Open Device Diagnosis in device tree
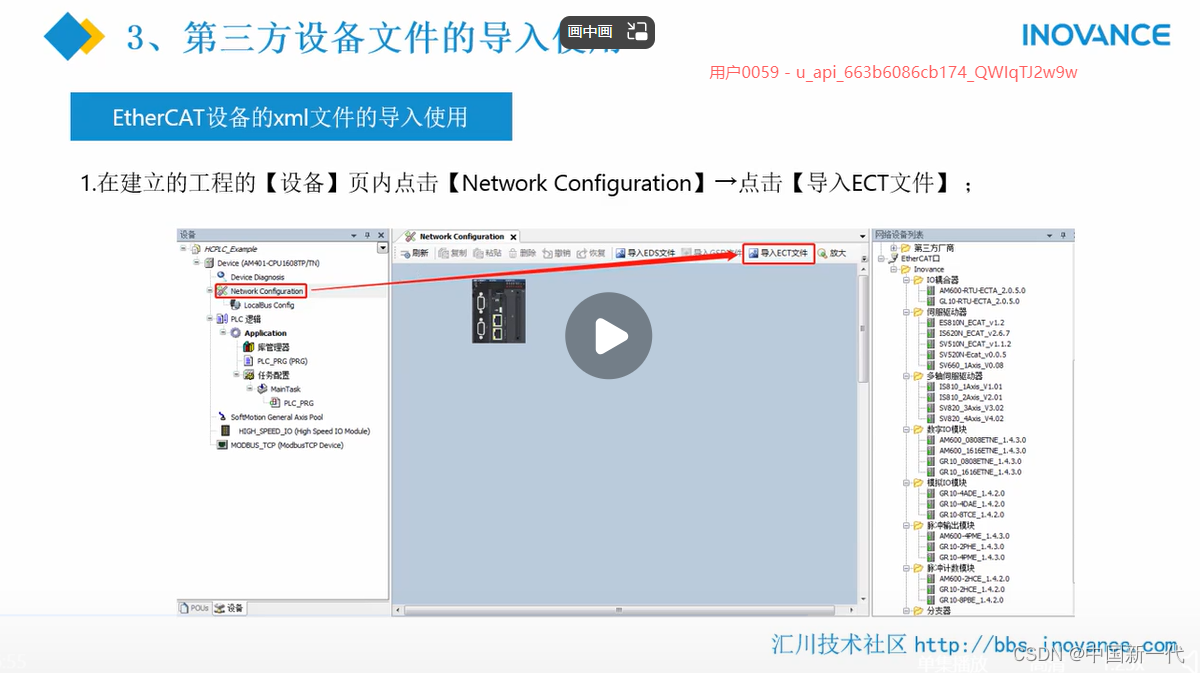The image size is (1200, 673). point(251,277)
